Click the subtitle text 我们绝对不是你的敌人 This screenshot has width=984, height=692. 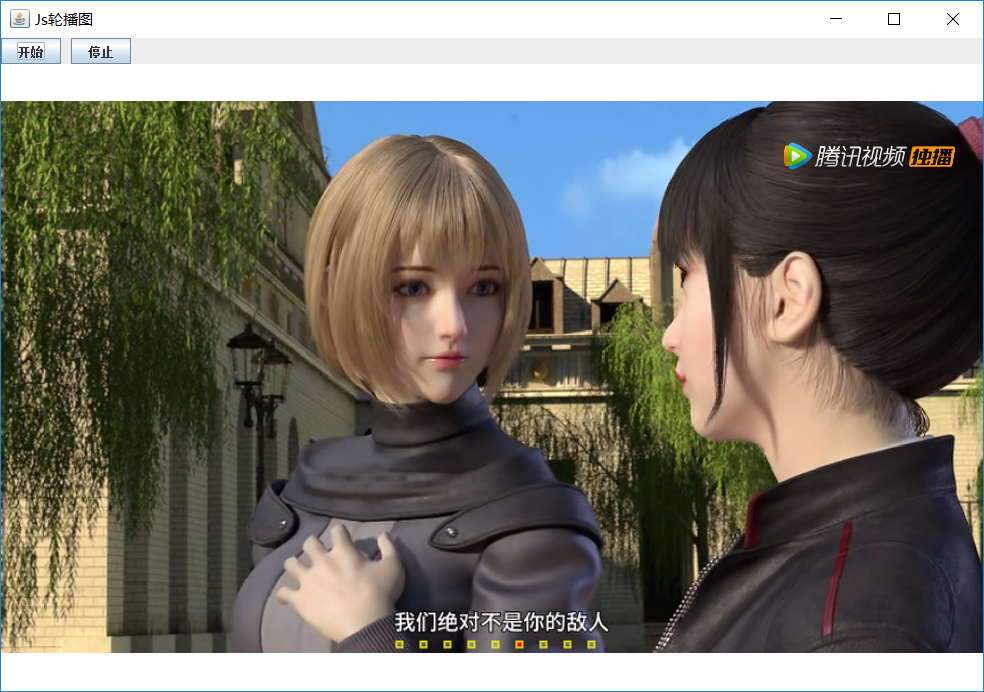501,622
